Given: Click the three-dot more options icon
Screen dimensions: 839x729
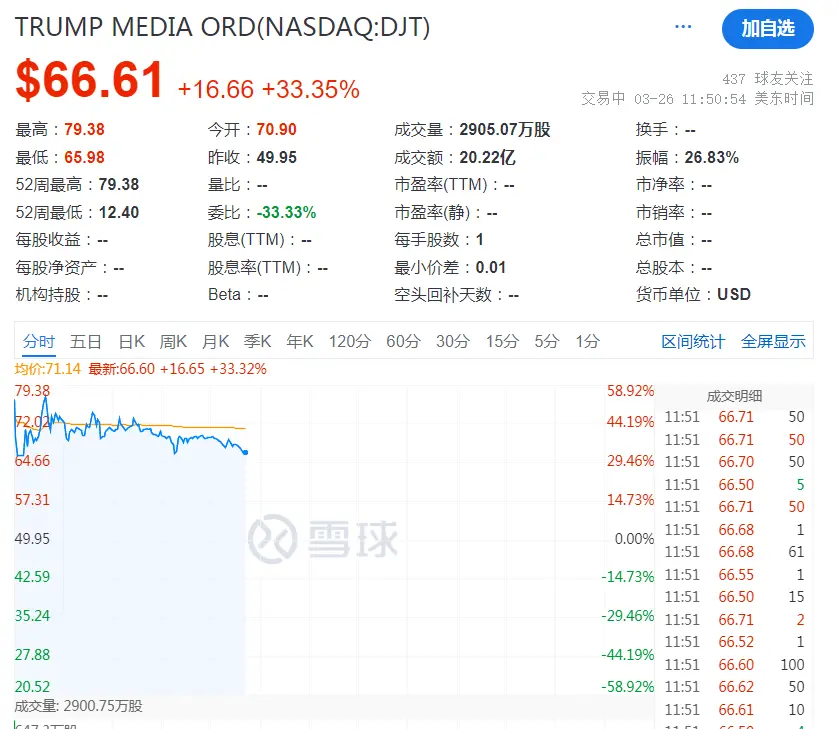Looking at the screenshot, I should [x=684, y=27].
